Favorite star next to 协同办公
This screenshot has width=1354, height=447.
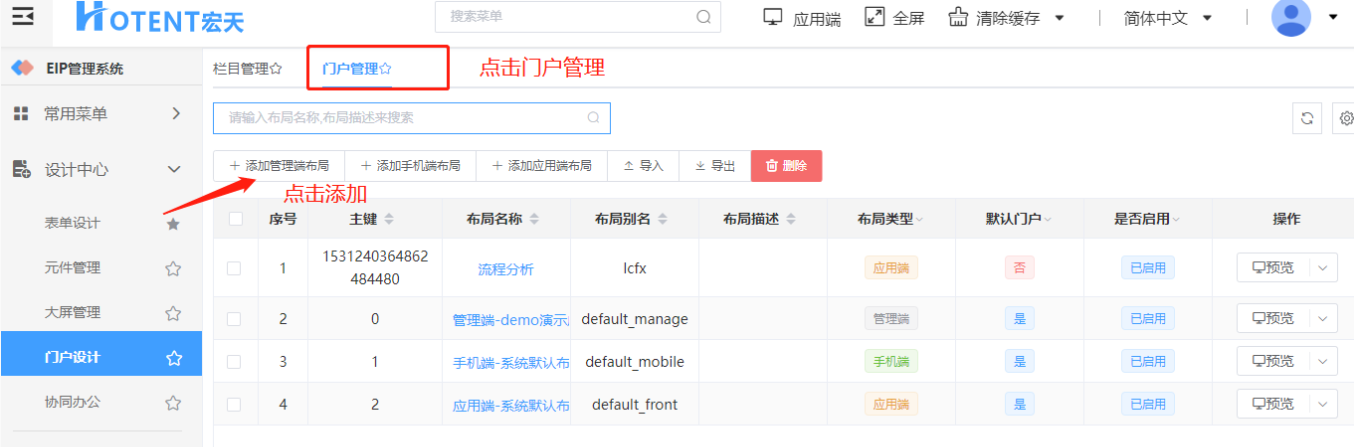[x=173, y=402]
